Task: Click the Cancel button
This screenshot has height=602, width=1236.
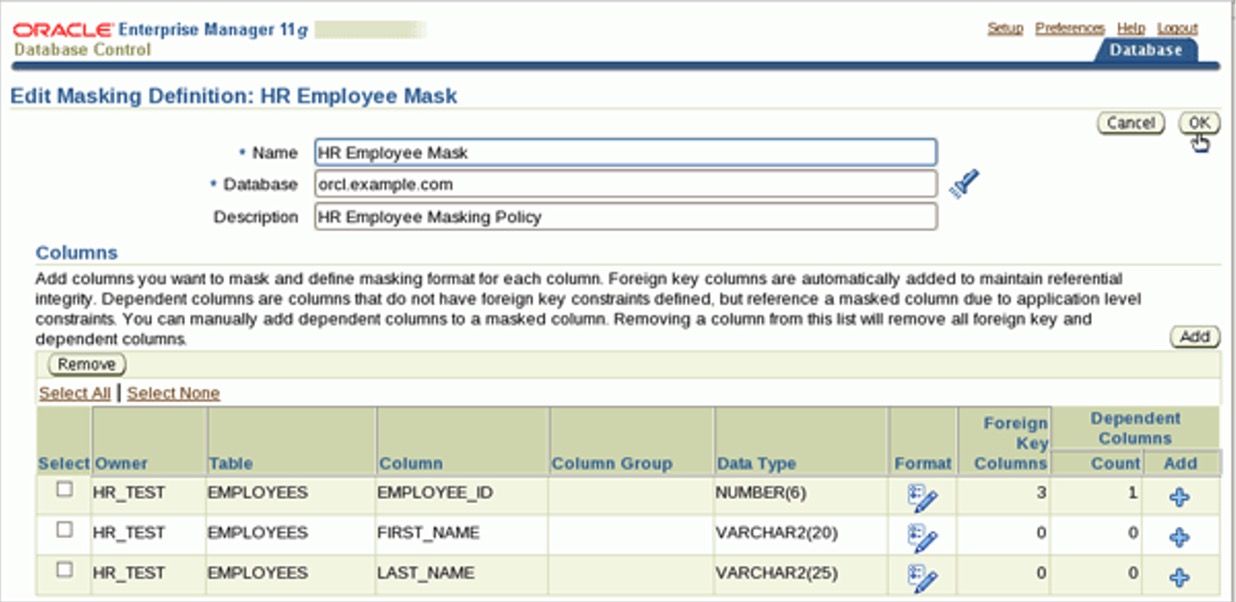Action: (1131, 123)
